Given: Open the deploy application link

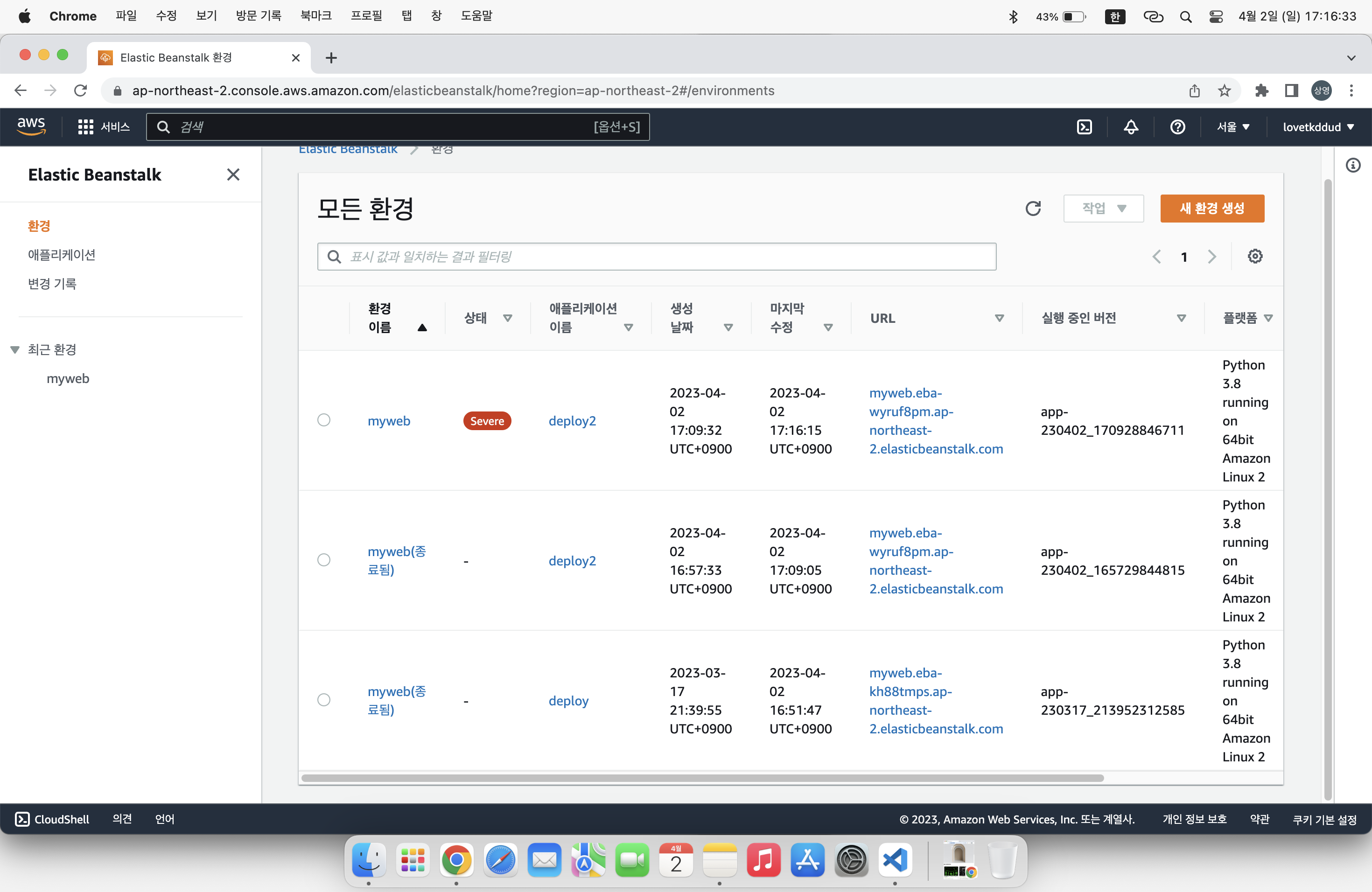Looking at the screenshot, I should click(x=568, y=701).
